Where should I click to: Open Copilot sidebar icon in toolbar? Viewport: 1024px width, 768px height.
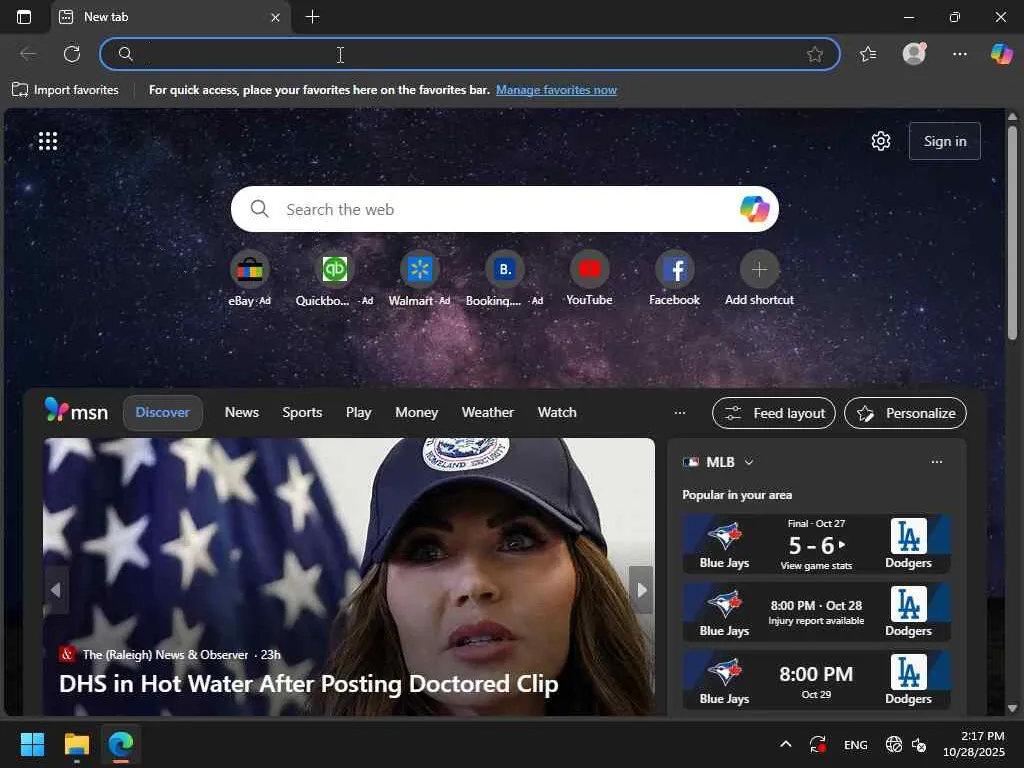pyautogui.click(x=1002, y=54)
